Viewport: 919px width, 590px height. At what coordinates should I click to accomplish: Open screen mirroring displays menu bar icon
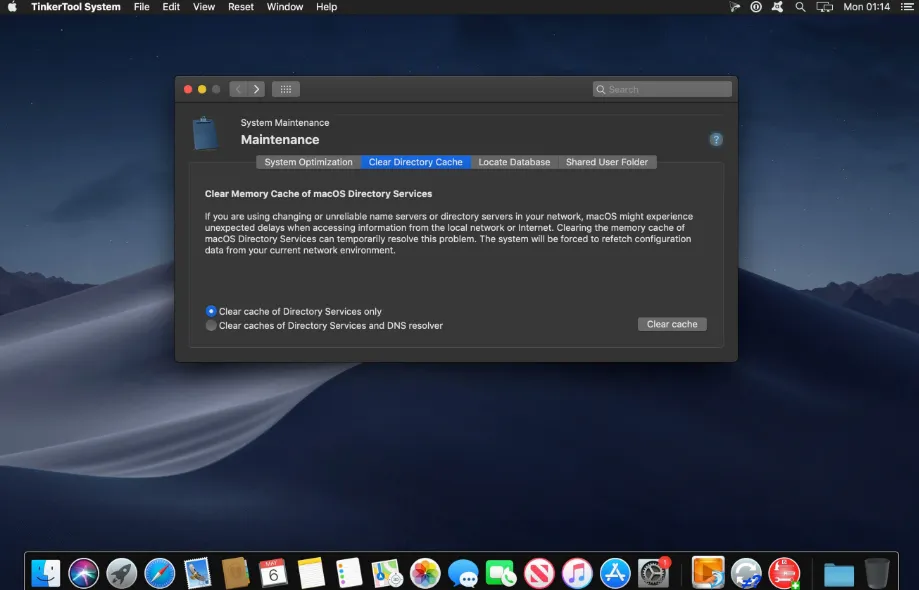click(825, 7)
